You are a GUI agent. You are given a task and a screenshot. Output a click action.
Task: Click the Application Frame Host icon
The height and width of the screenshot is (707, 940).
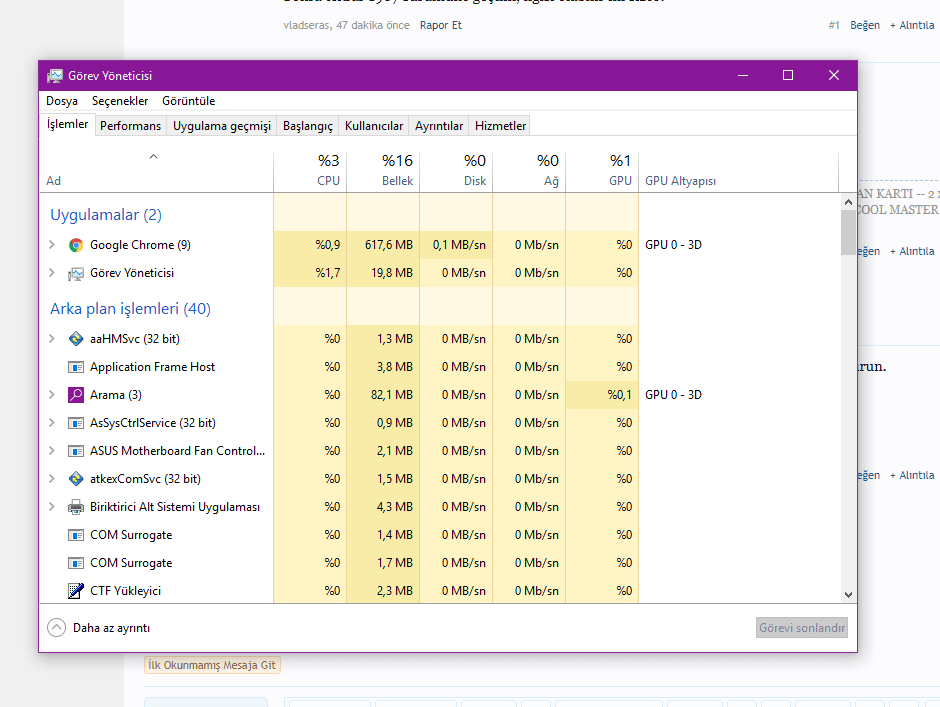pos(76,367)
